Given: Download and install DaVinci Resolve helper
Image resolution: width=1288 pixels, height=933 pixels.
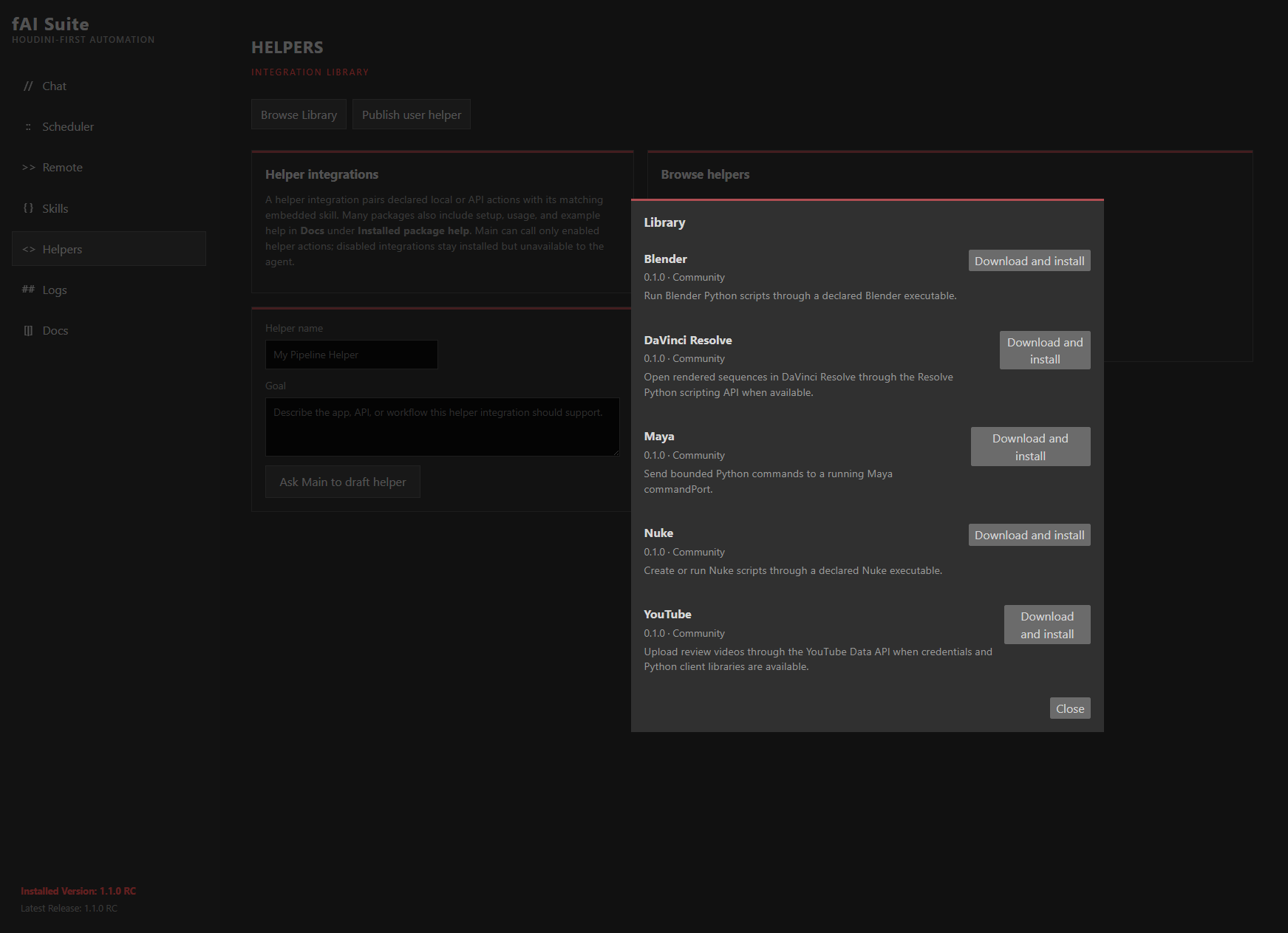Looking at the screenshot, I should pyautogui.click(x=1045, y=350).
